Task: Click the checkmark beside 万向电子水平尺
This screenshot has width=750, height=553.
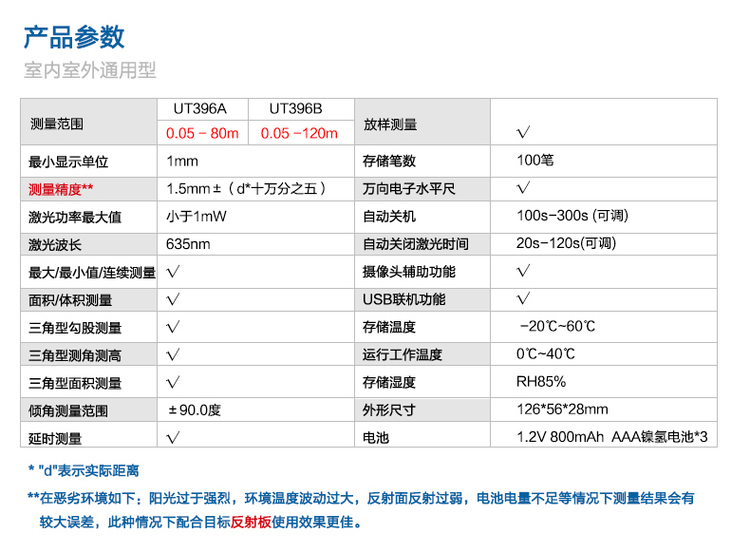Action: pyautogui.click(x=522, y=188)
